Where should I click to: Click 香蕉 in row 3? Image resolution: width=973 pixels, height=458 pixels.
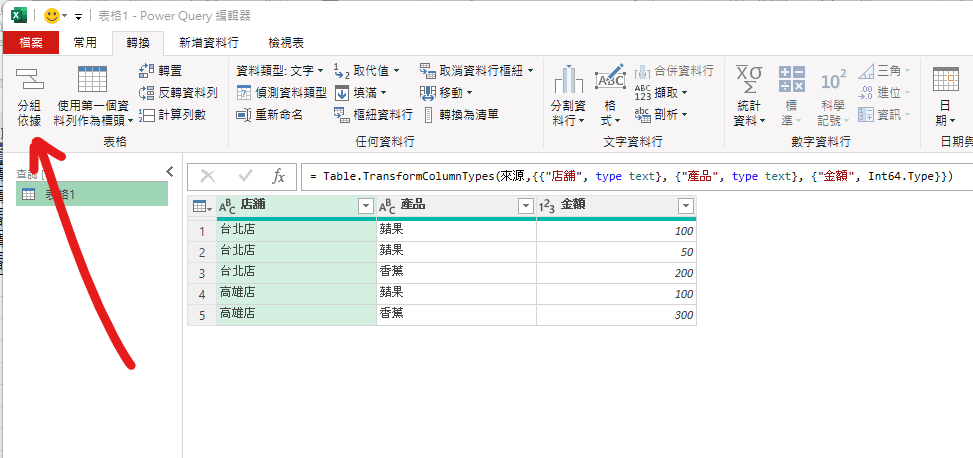click(x=457, y=273)
